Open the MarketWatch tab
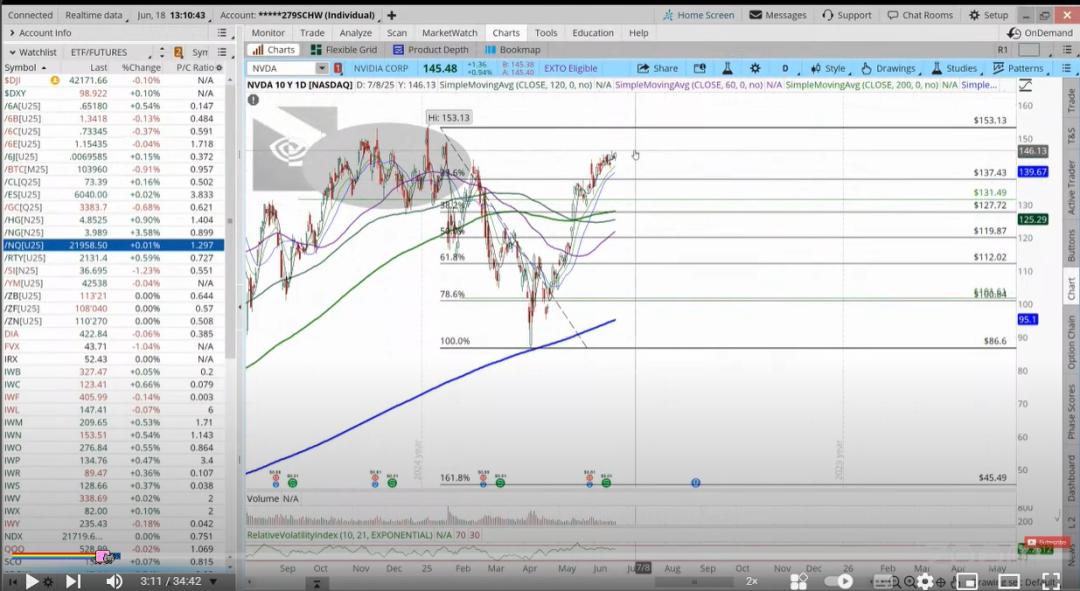Screen dimensions: 1080x591 [x=449, y=32]
